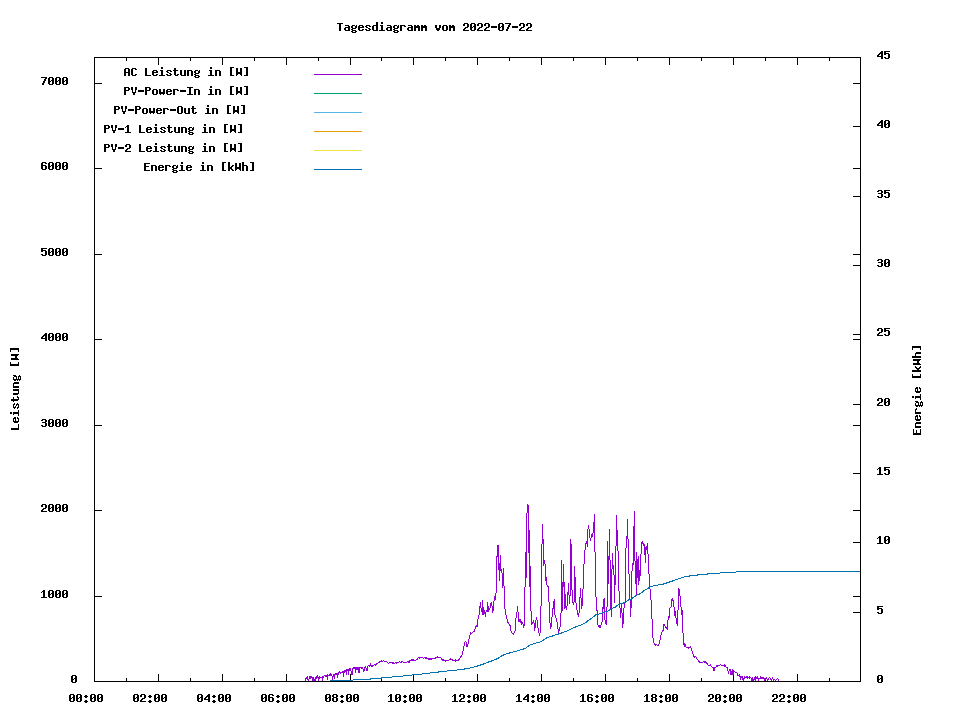
Task: Select the 12:00 tick label on time axis
Action: tap(469, 698)
